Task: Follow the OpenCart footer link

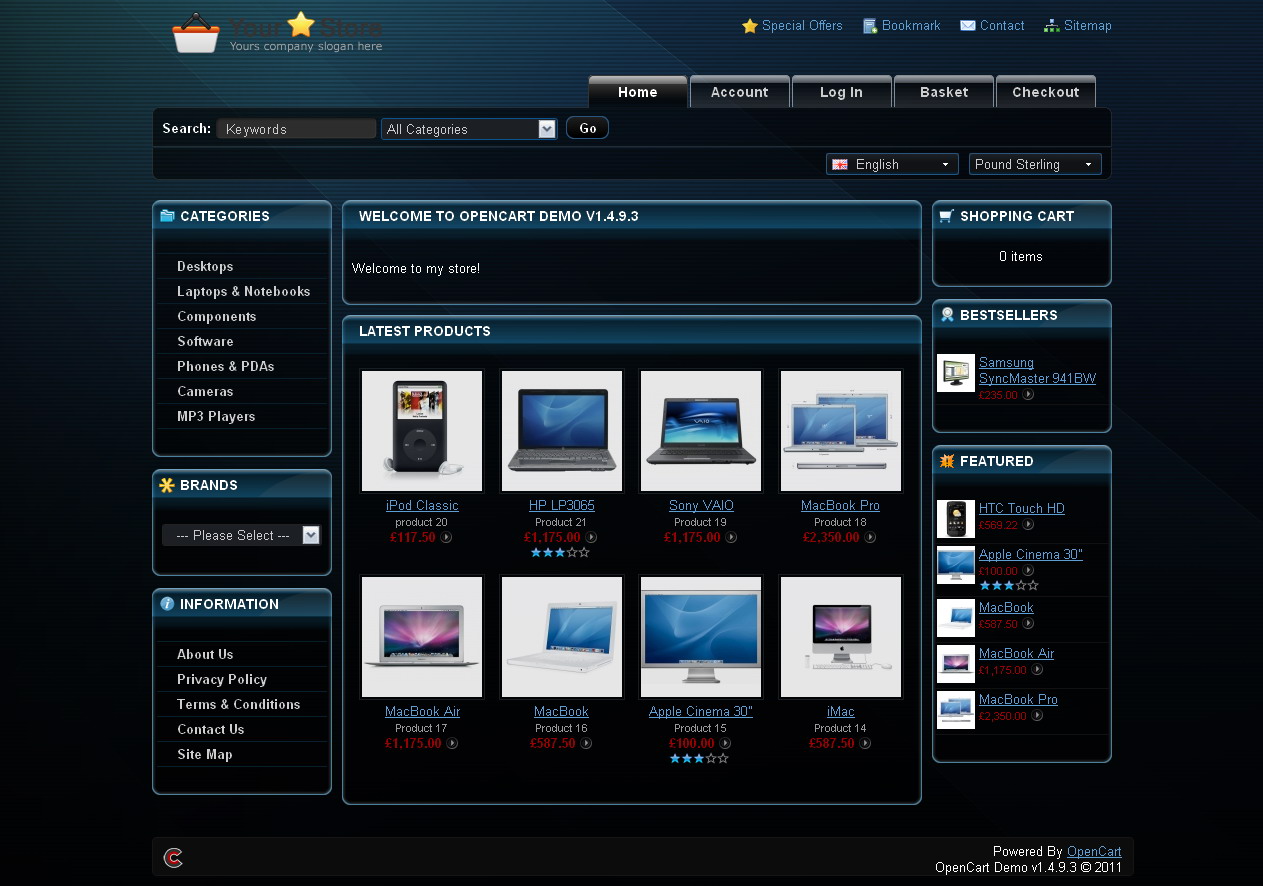Action: [x=1094, y=852]
